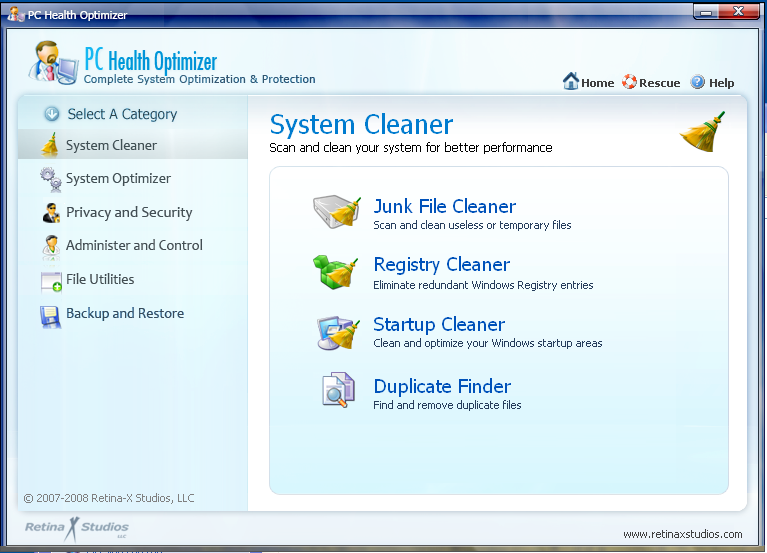Image resolution: width=767 pixels, height=553 pixels.
Task: Open the File Utilities category
Action: pyautogui.click(x=100, y=279)
